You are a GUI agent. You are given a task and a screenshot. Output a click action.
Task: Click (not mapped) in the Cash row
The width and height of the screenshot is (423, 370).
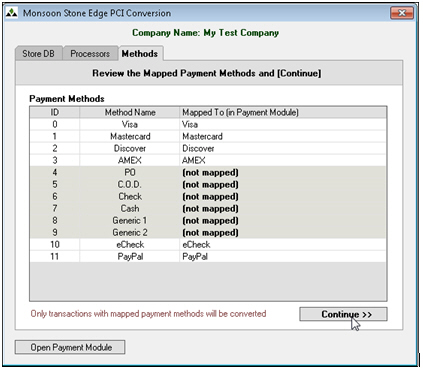210,209
